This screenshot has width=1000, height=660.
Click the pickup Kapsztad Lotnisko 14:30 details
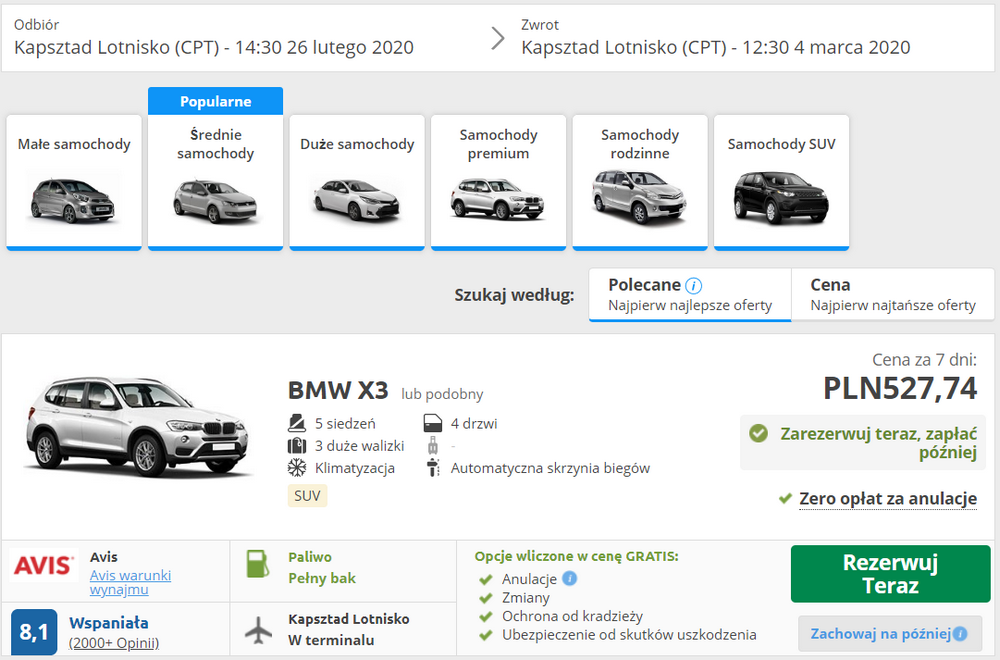(x=214, y=47)
